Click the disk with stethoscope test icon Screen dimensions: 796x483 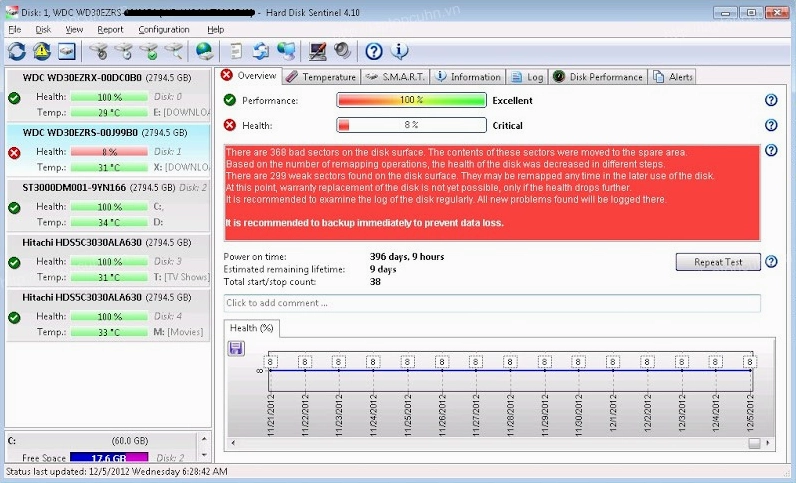(98, 51)
